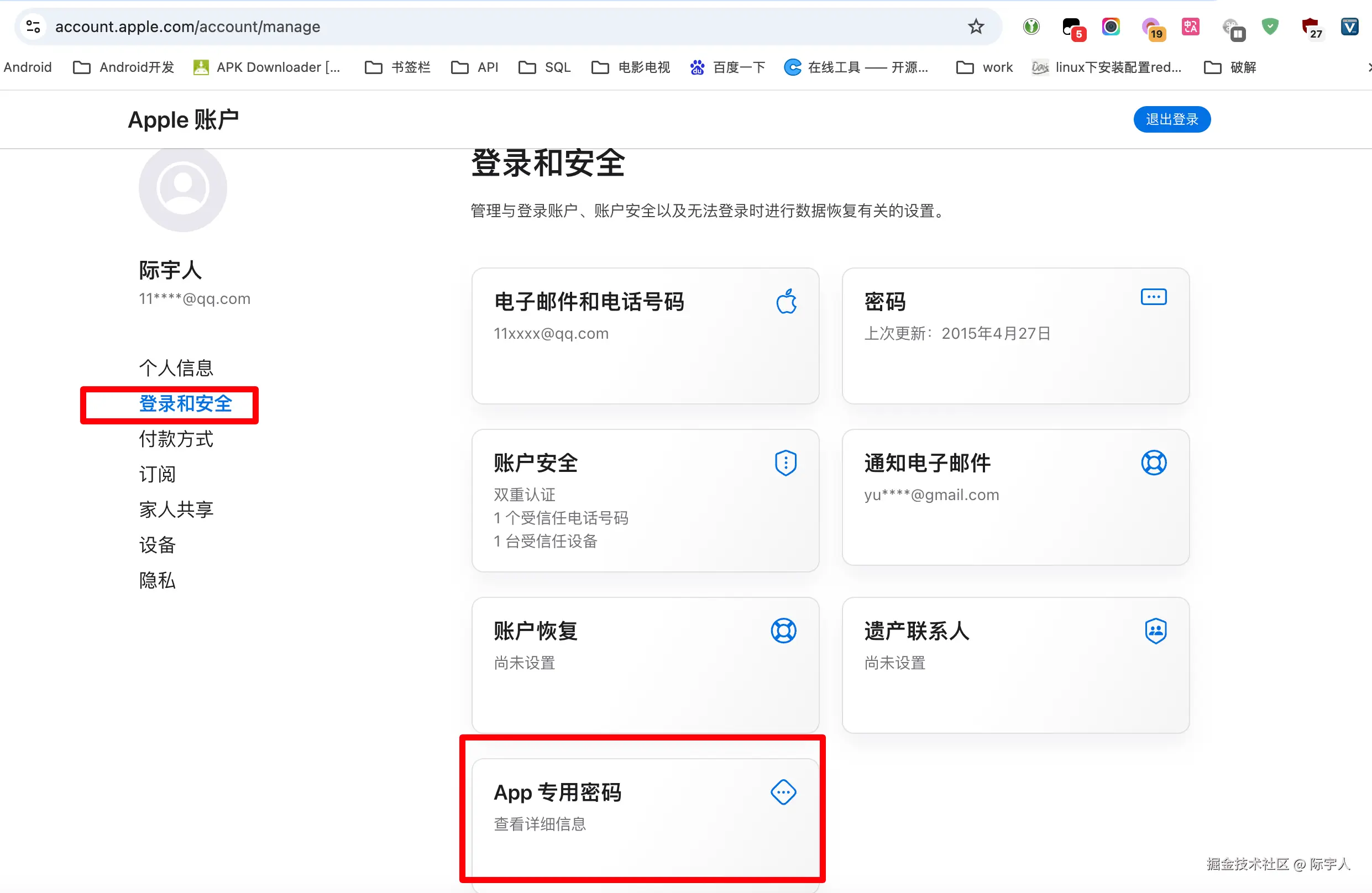
Task: Click lifebuoy icon on 账户恢复 card
Action: 783,631
